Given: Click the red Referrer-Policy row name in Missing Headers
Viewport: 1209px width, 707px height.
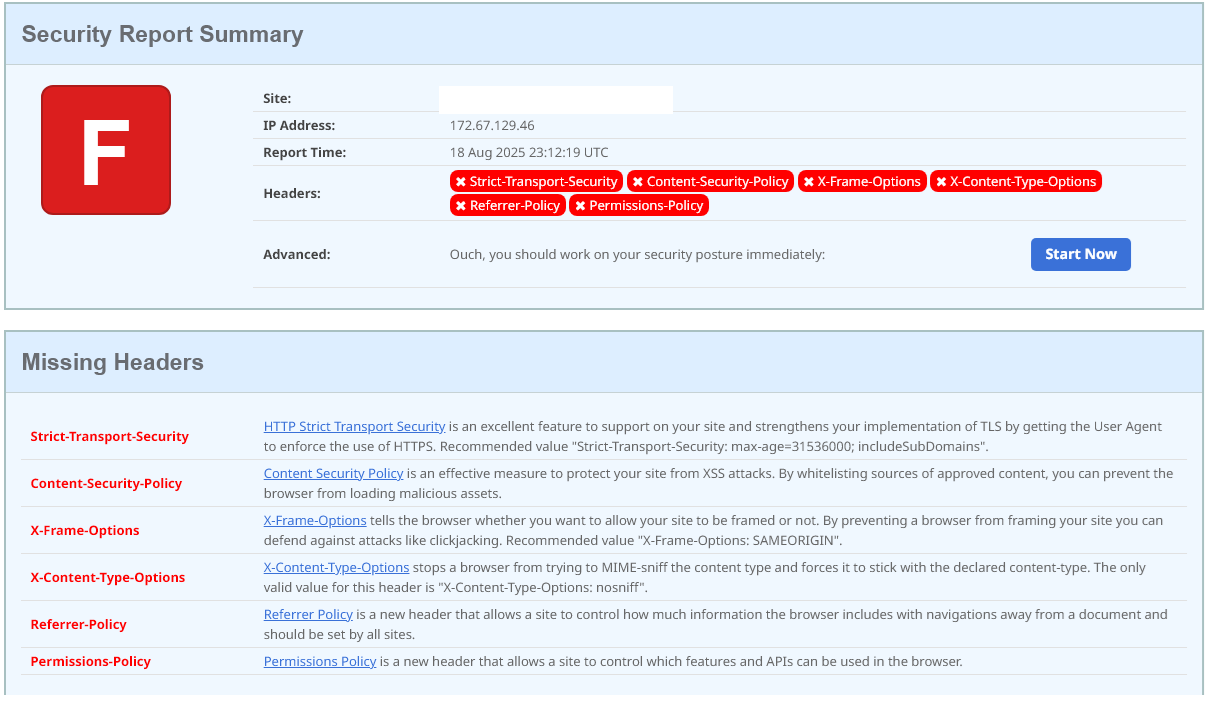Looking at the screenshot, I should [x=79, y=624].
